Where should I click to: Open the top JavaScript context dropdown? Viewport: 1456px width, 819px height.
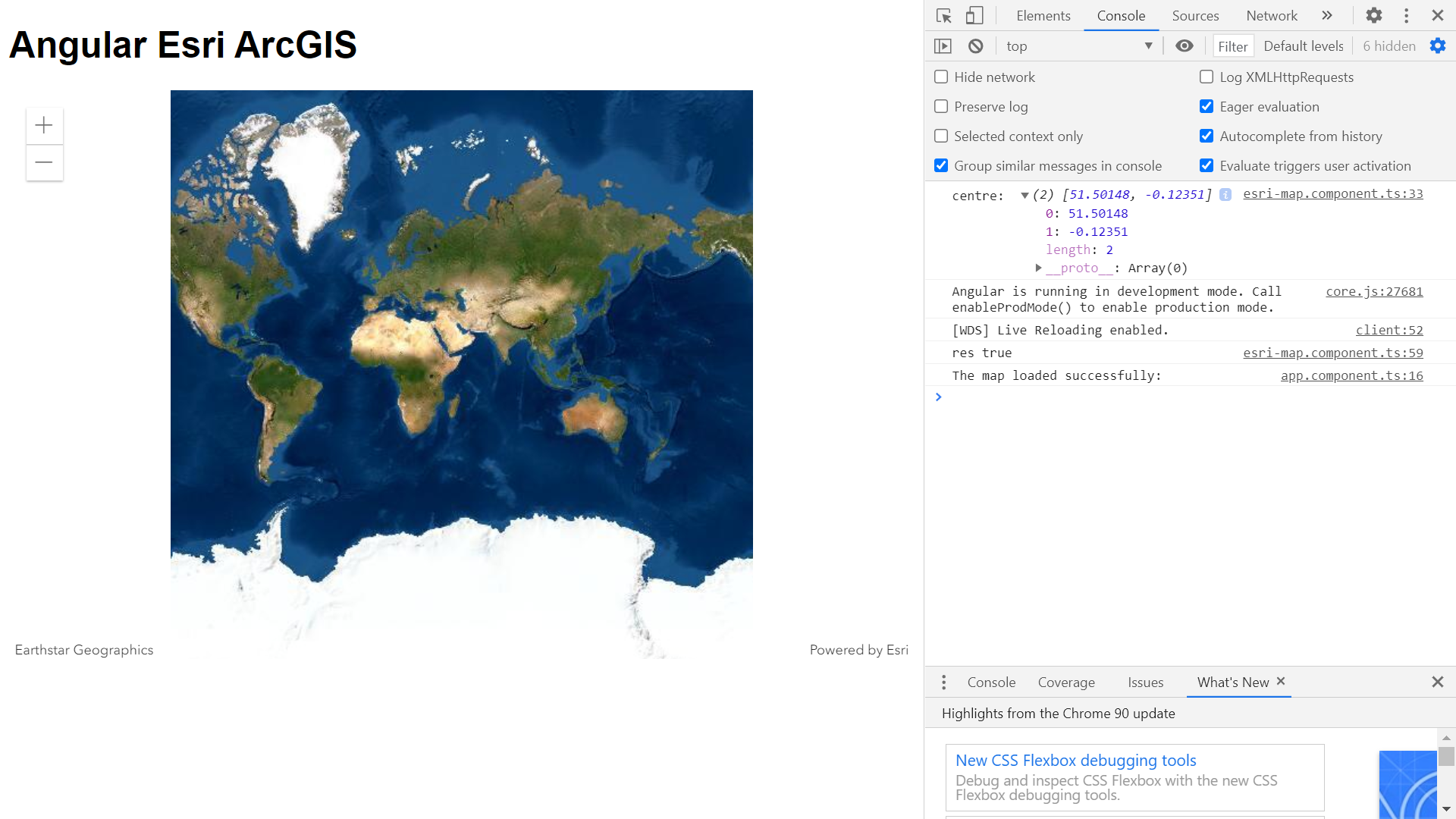1078,46
